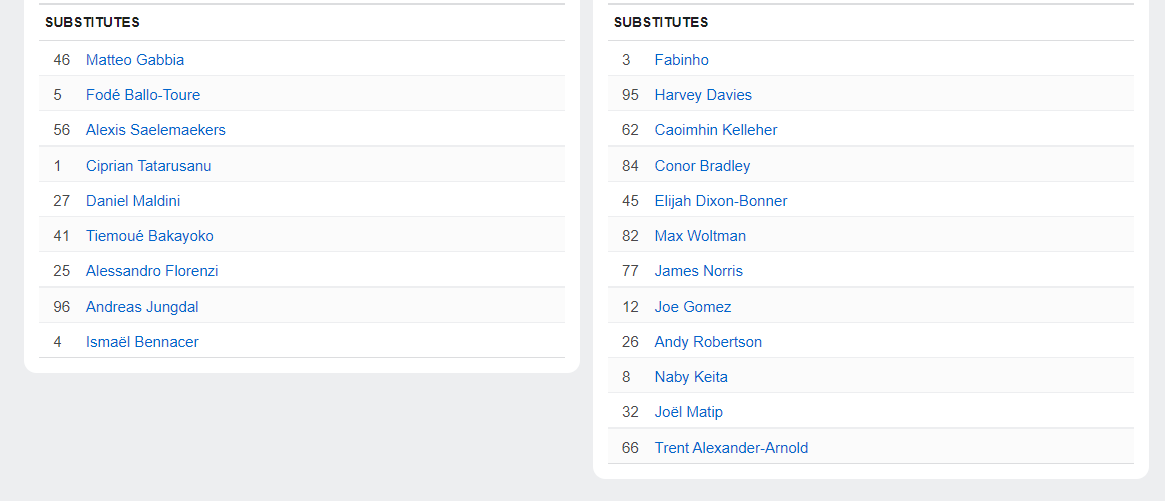
Task: View Joe Gomez's player details
Action: pyautogui.click(x=692, y=306)
